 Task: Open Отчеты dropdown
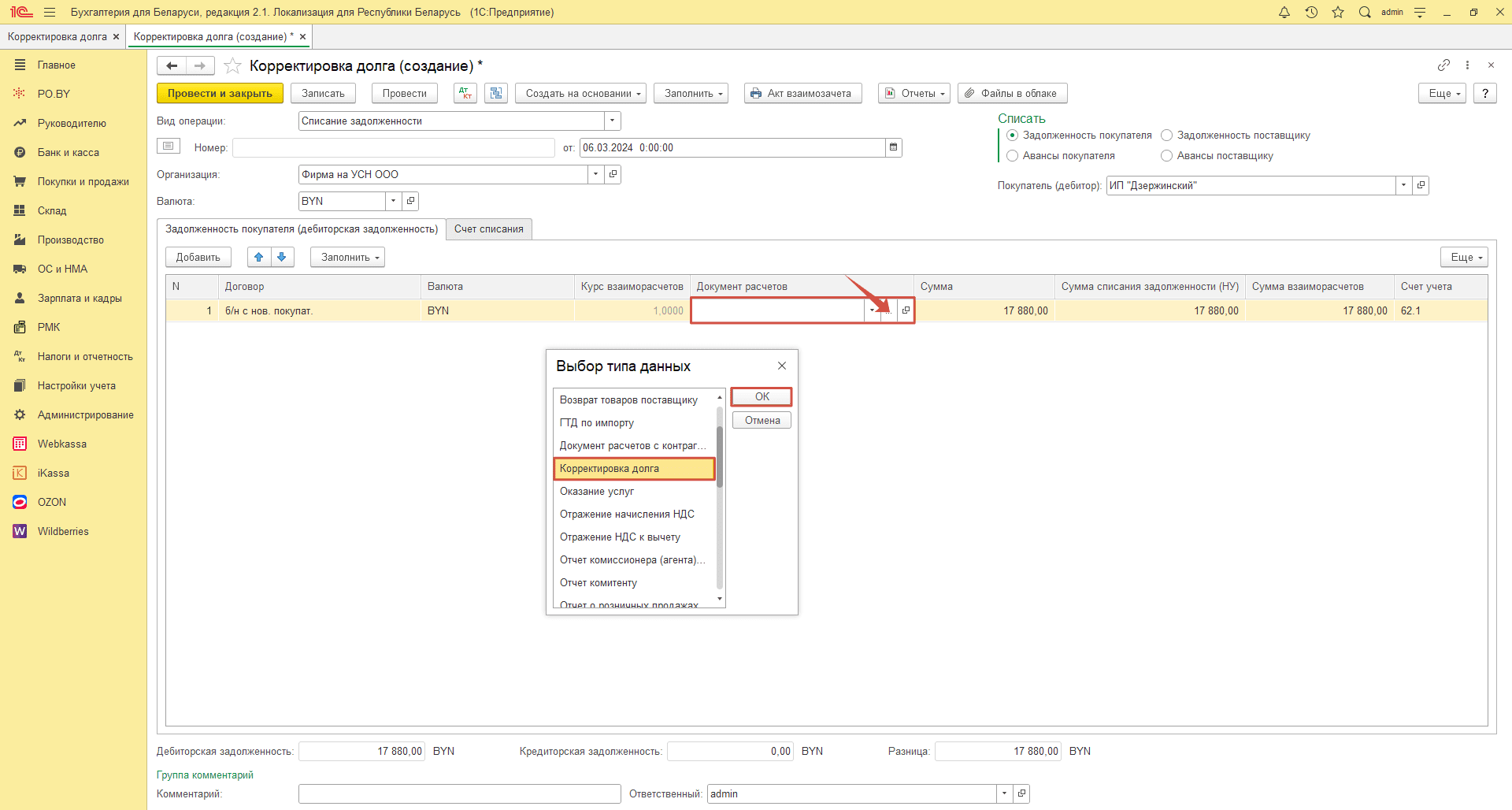coord(914,93)
